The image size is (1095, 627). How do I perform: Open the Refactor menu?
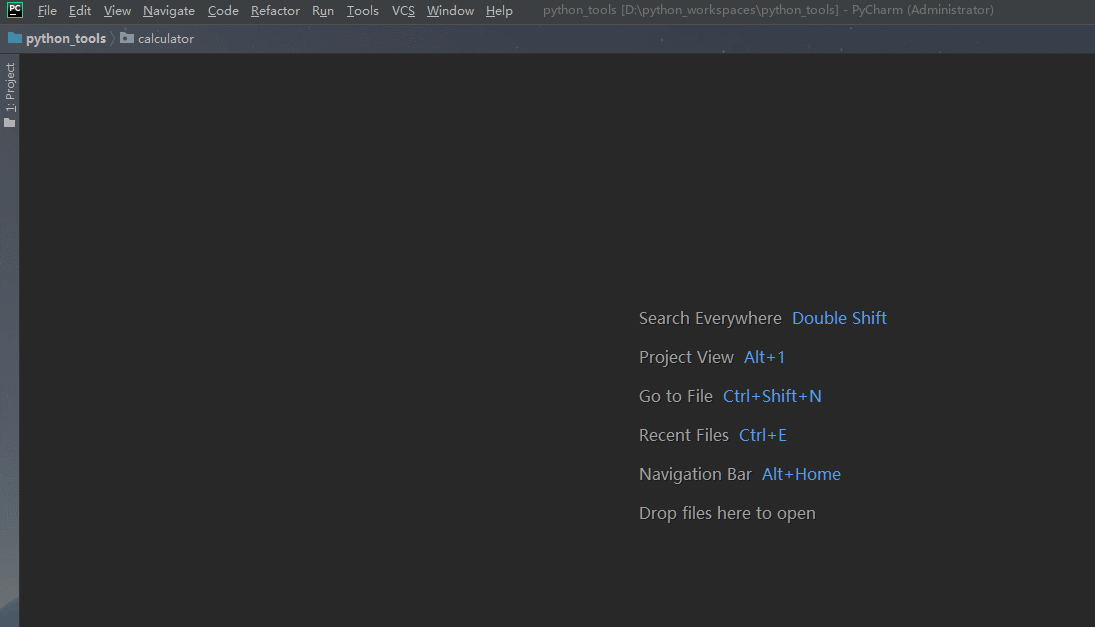[x=275, y=10]
